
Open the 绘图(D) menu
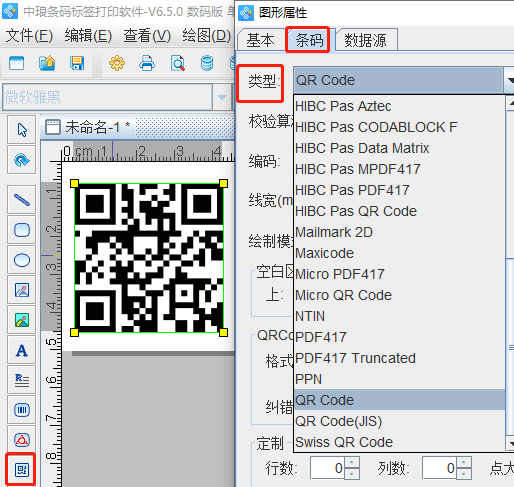coord(206,35)
